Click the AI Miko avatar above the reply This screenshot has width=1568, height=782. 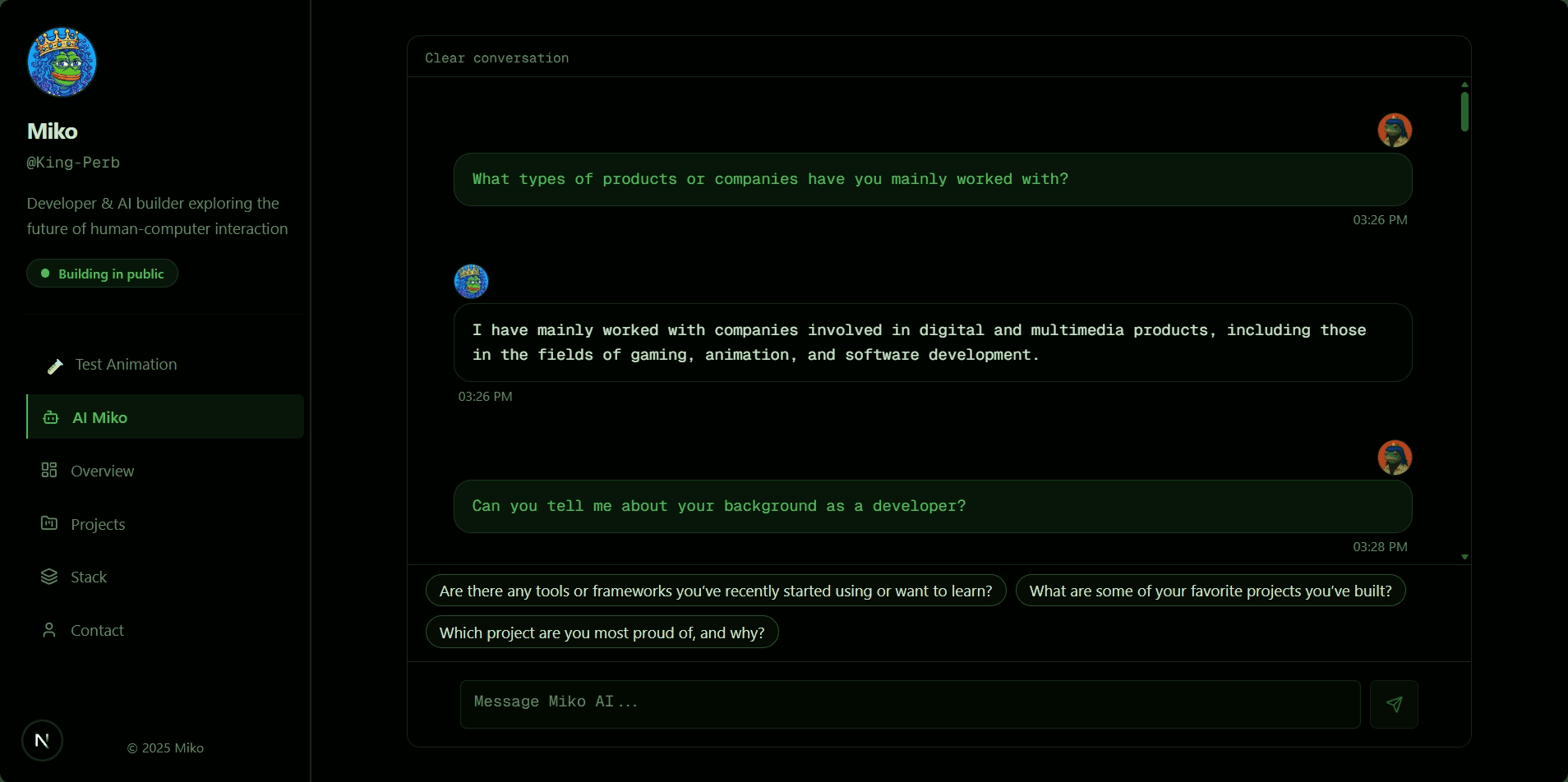pyautogui.click(x=471, y=281)
